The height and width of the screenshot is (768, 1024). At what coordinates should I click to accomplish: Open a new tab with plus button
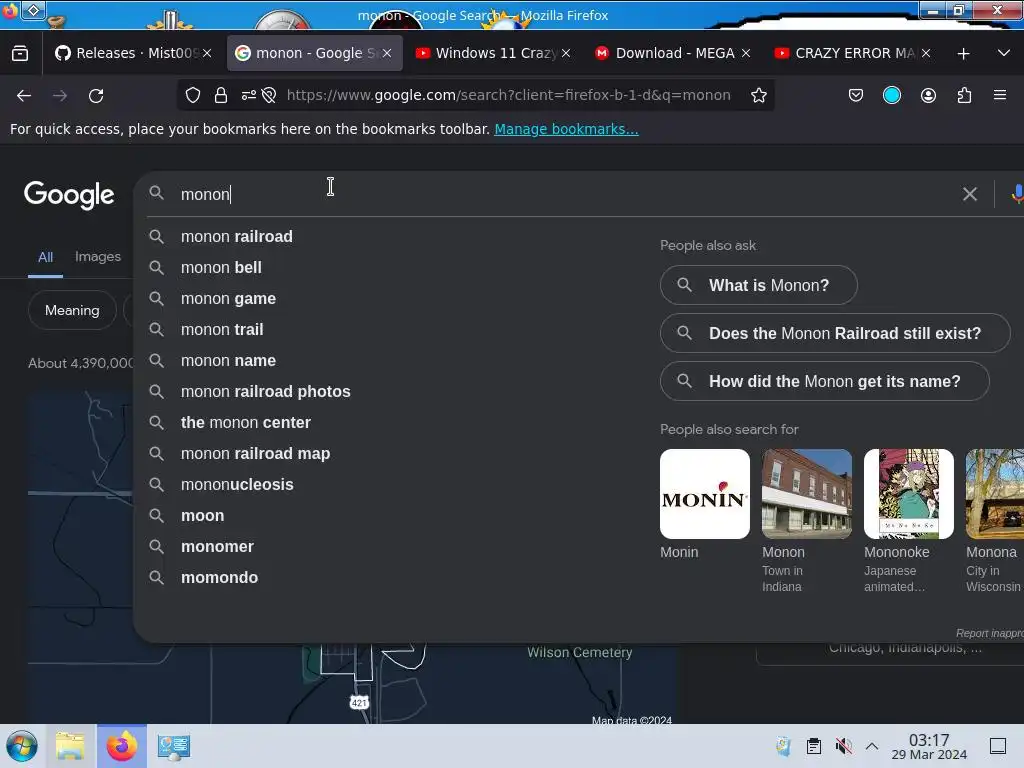pos(963,54)
